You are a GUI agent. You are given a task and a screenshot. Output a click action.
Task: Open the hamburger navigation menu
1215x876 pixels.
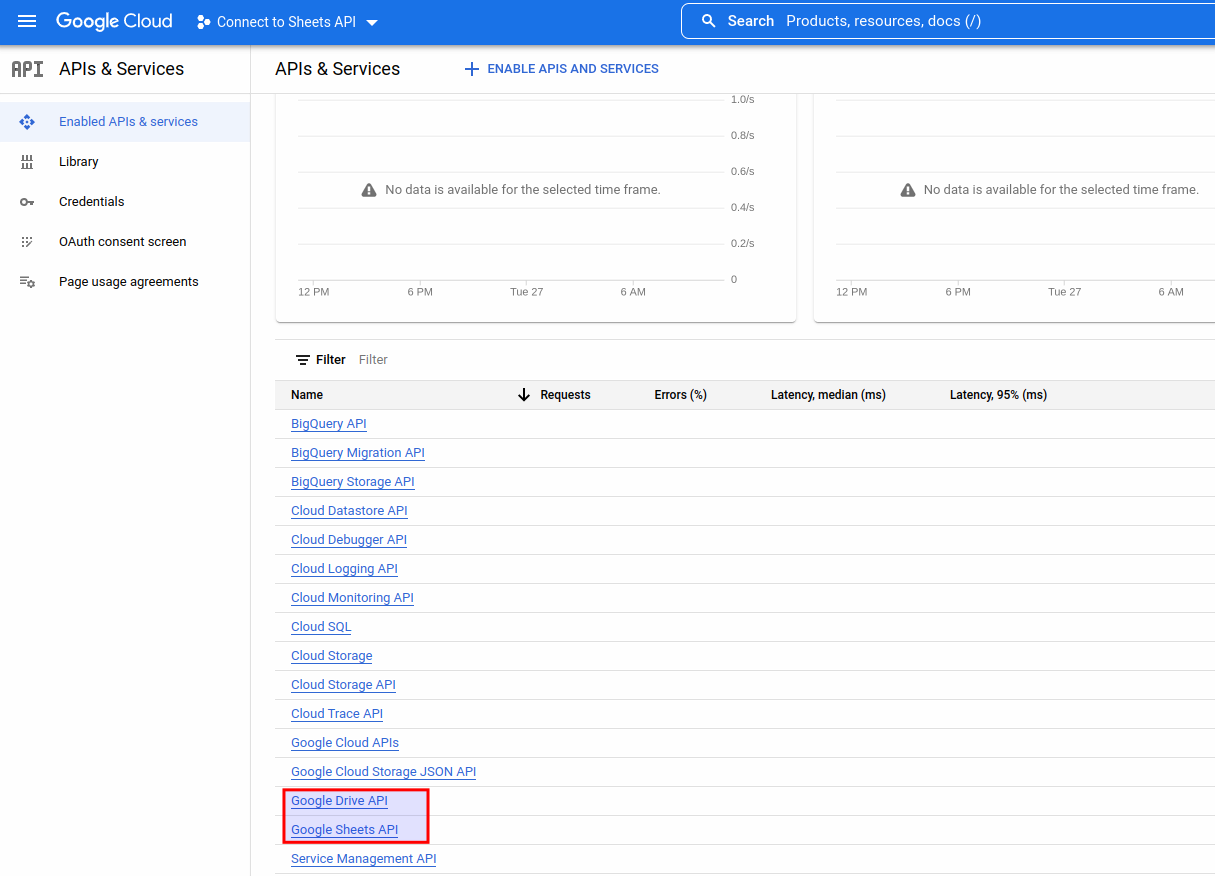point(27,21)
